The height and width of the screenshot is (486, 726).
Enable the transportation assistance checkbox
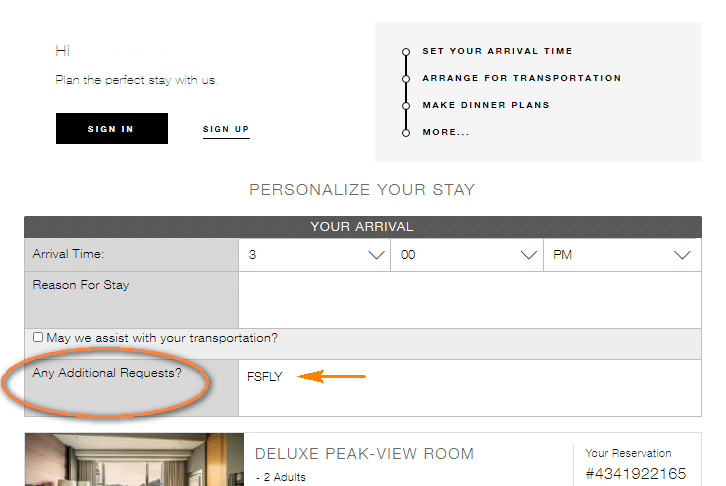tap(38, 337)
